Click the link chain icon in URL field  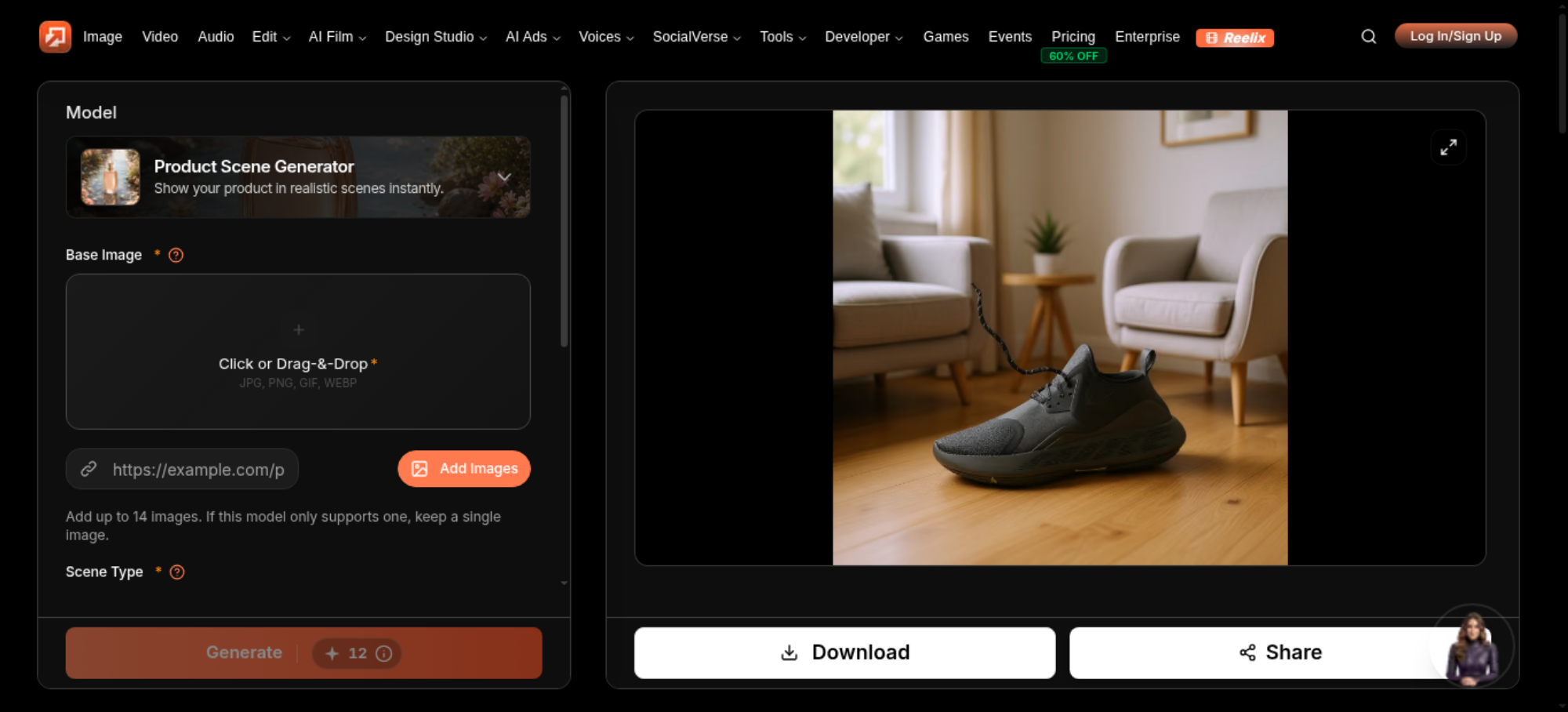pyautogui.click(x=89, y=469)
